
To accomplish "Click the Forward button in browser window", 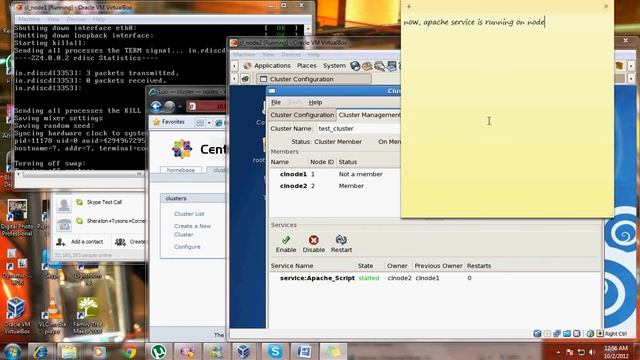I will [169, 107].
